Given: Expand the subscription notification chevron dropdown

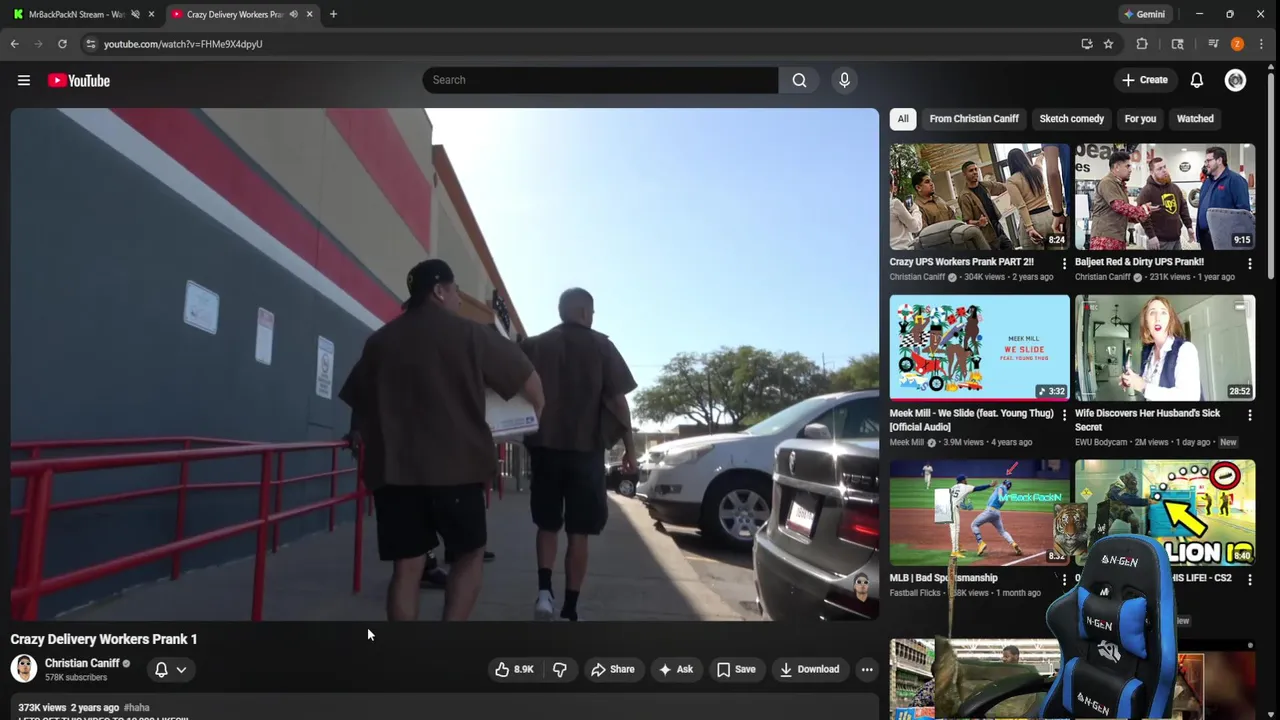Looking at the screenshot, I should (x=181, y=669).
